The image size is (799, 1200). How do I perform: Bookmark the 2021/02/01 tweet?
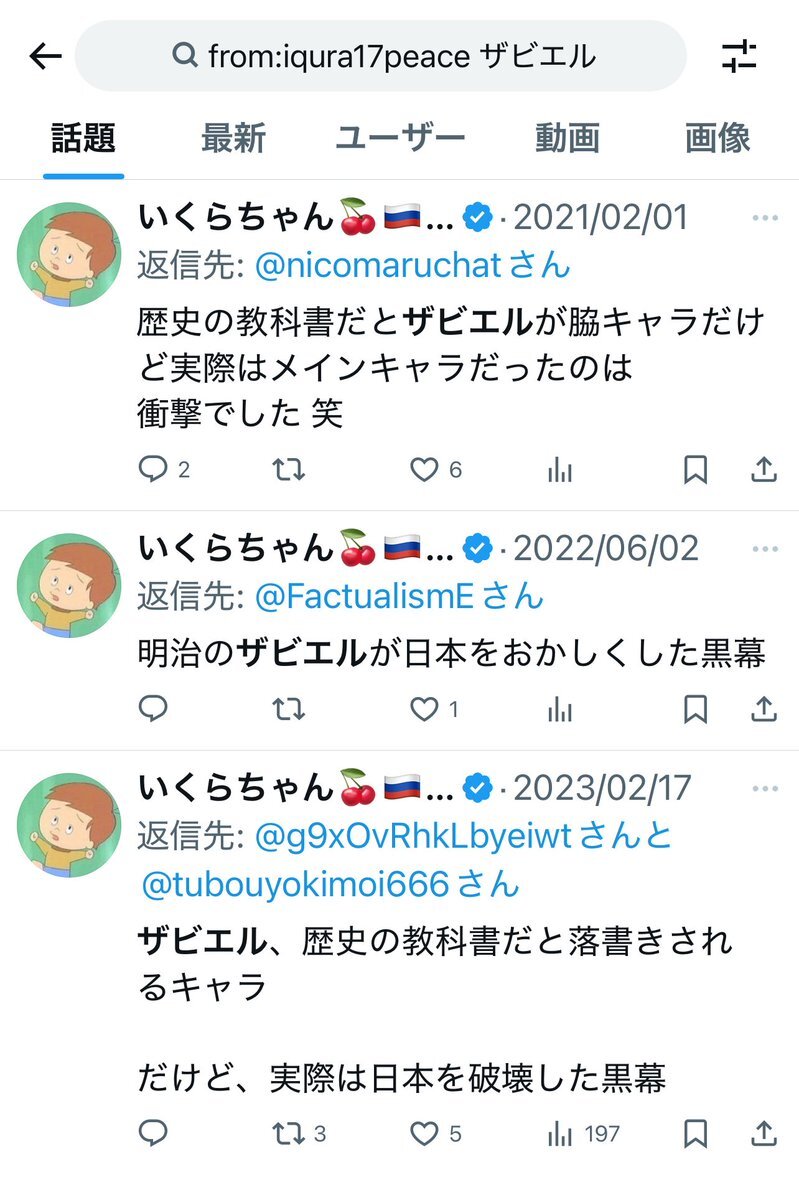[x=695, y=469]
